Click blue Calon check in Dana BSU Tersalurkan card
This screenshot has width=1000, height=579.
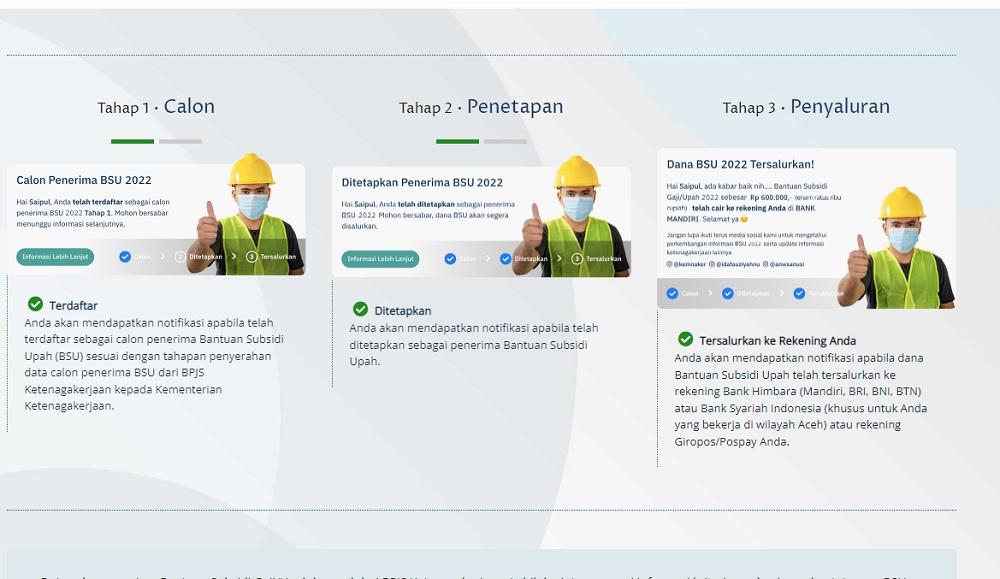pos(672,293)
